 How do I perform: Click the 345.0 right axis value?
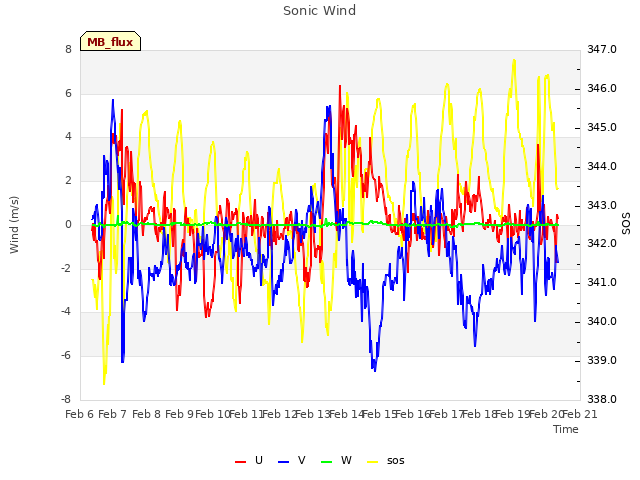602,127
